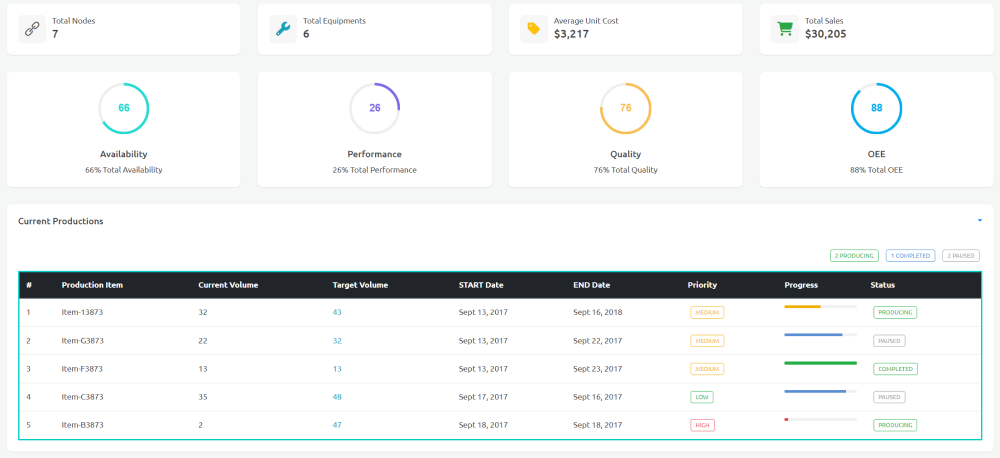Click the START Date column header
The height and width of the screenshot is (458, 1000).
481,285
